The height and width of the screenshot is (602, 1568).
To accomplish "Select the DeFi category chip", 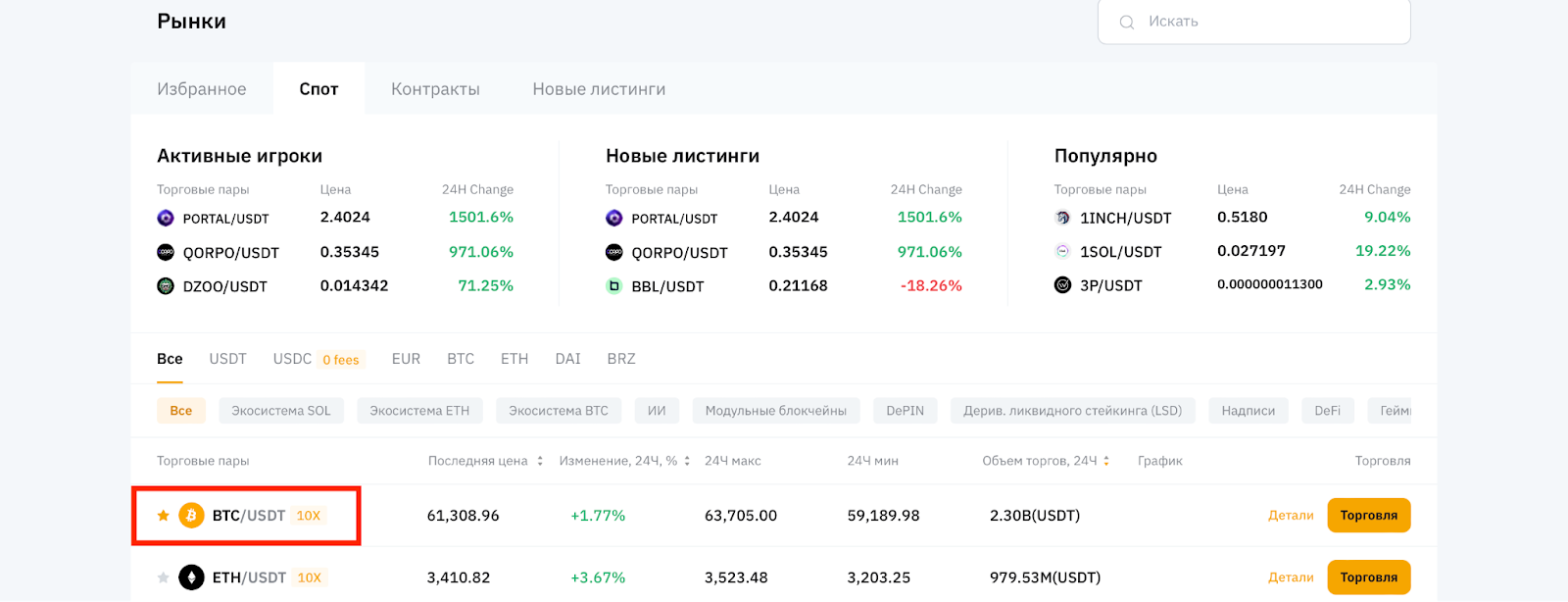I will point(1328,411).
